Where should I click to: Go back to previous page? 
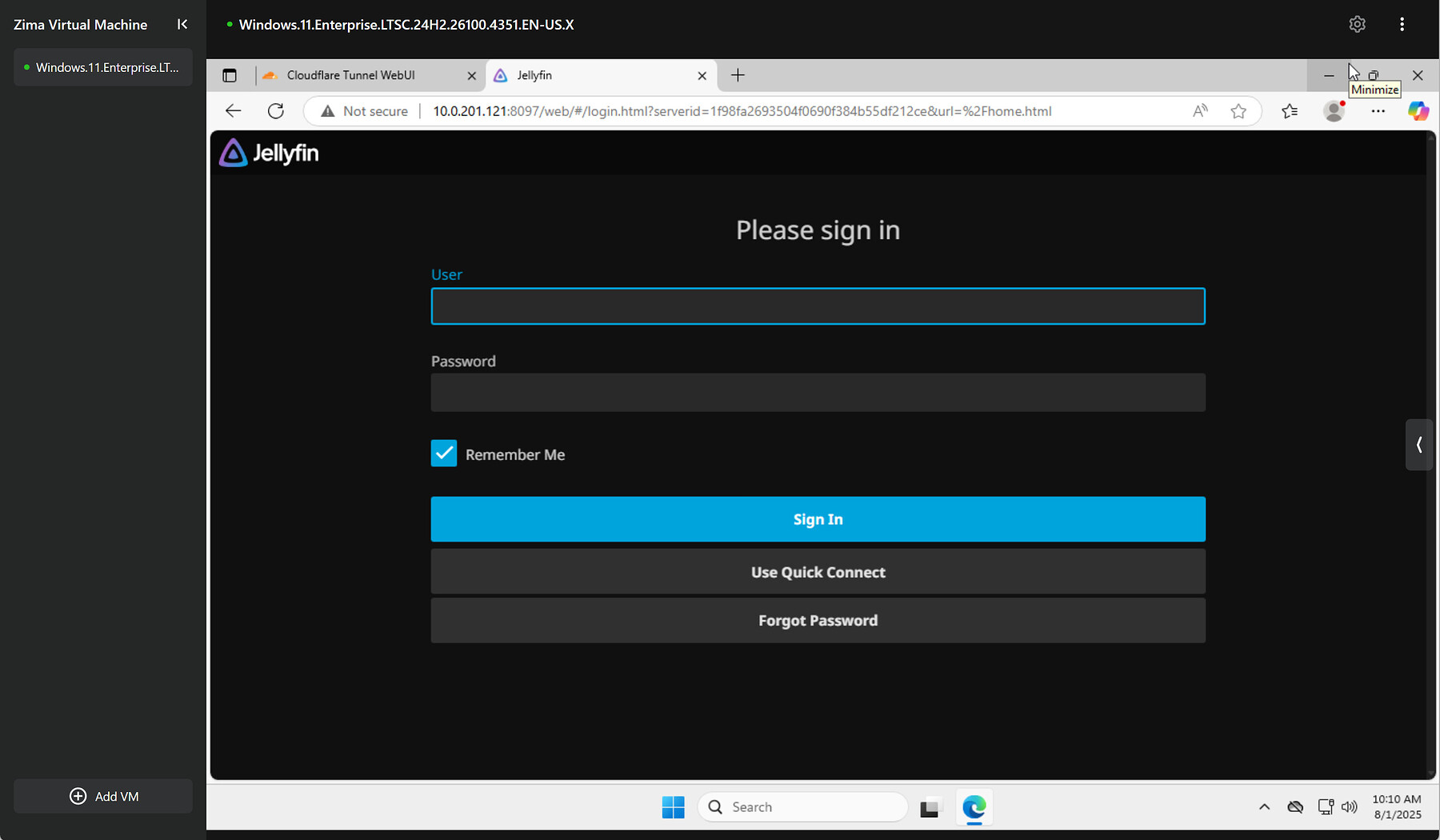pyautogui.click(x=233, y=111)
